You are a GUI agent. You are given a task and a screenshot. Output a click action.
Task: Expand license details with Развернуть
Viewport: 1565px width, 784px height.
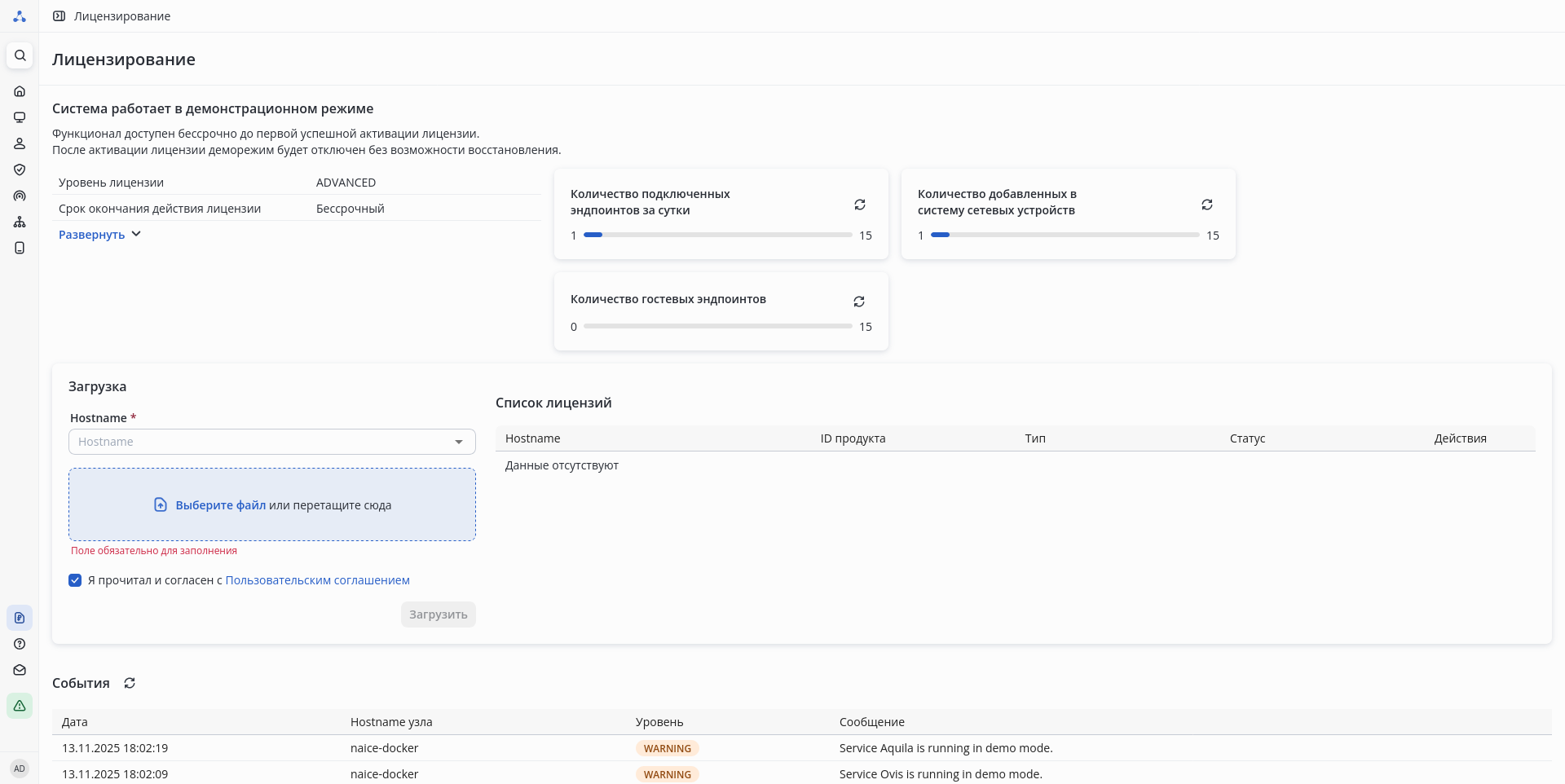click(99, 235)
